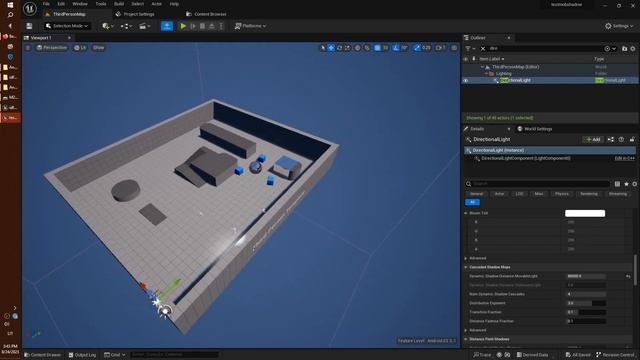Collapse the Cascaded Shadow Maps section
The height and width of the screenshot is (360, 640).
pos(466,267)
